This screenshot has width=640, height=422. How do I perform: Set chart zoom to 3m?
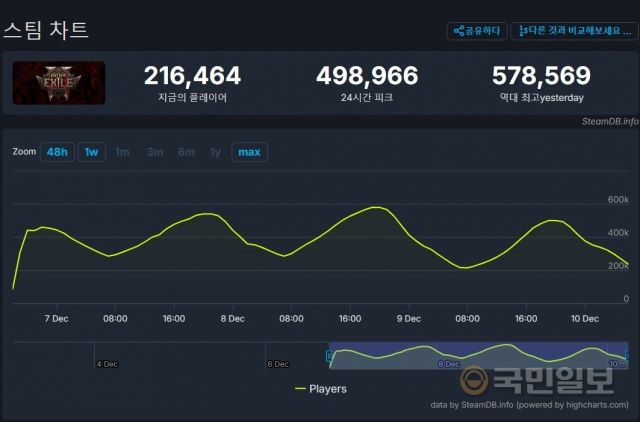155,152
